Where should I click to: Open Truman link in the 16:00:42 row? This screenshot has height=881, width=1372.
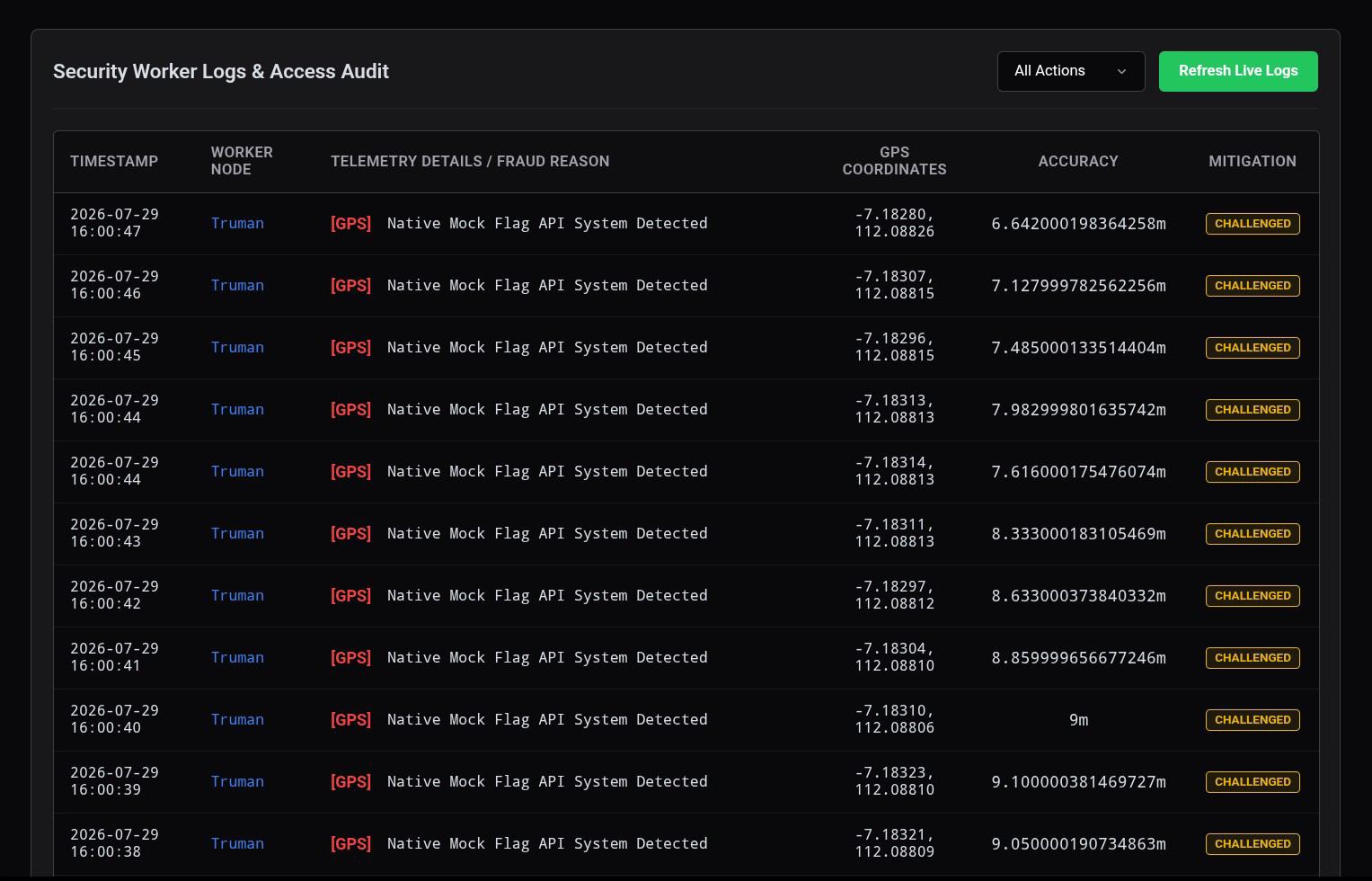[x=237, y=595]
